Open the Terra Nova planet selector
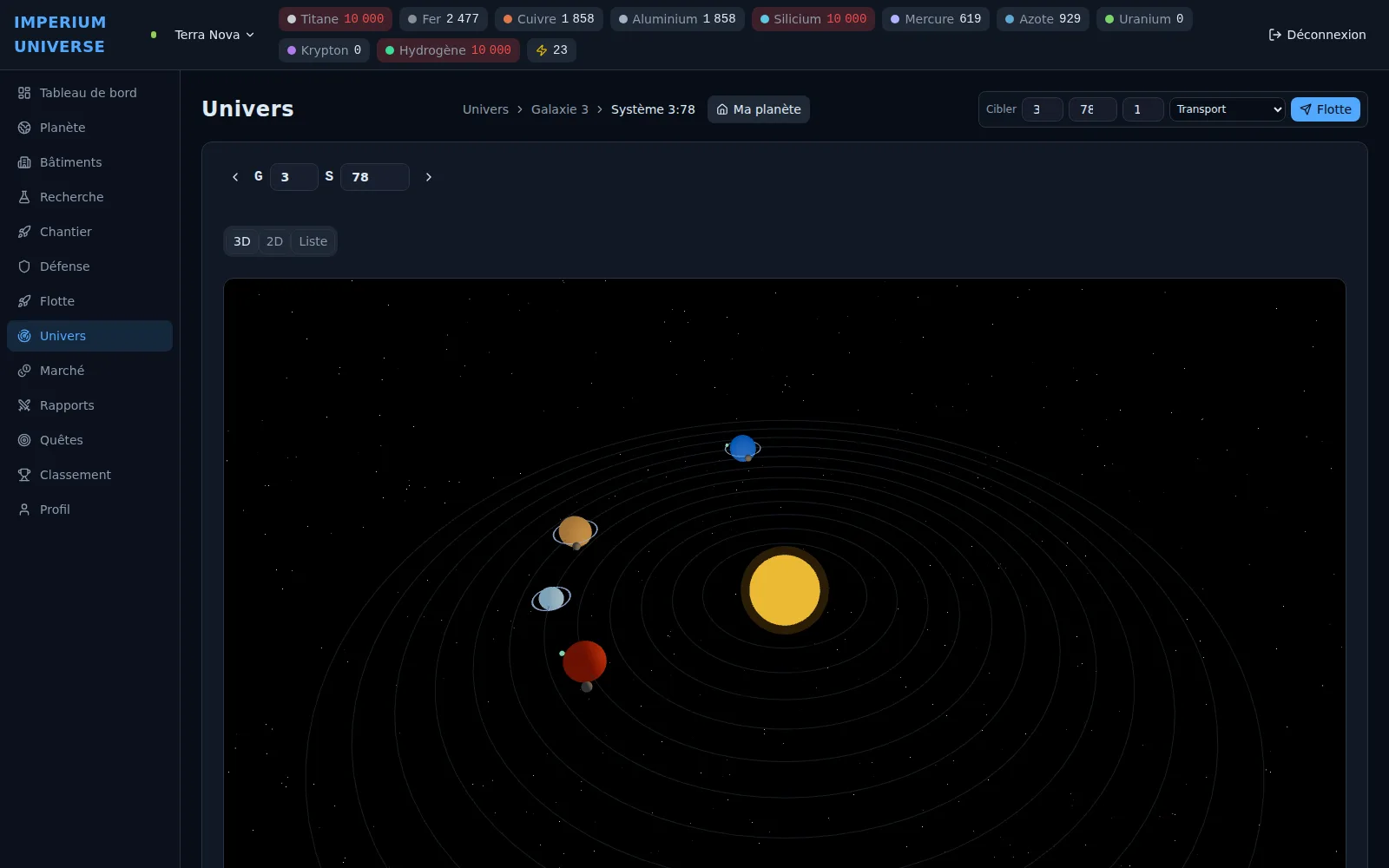This screenshot has height=868, width=1389. coord(214,35)
